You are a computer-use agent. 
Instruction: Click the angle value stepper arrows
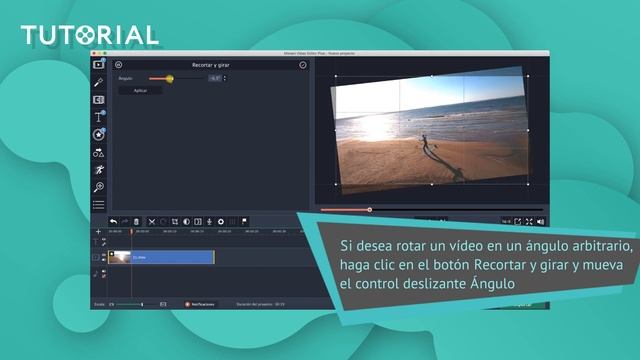[224, 78]
